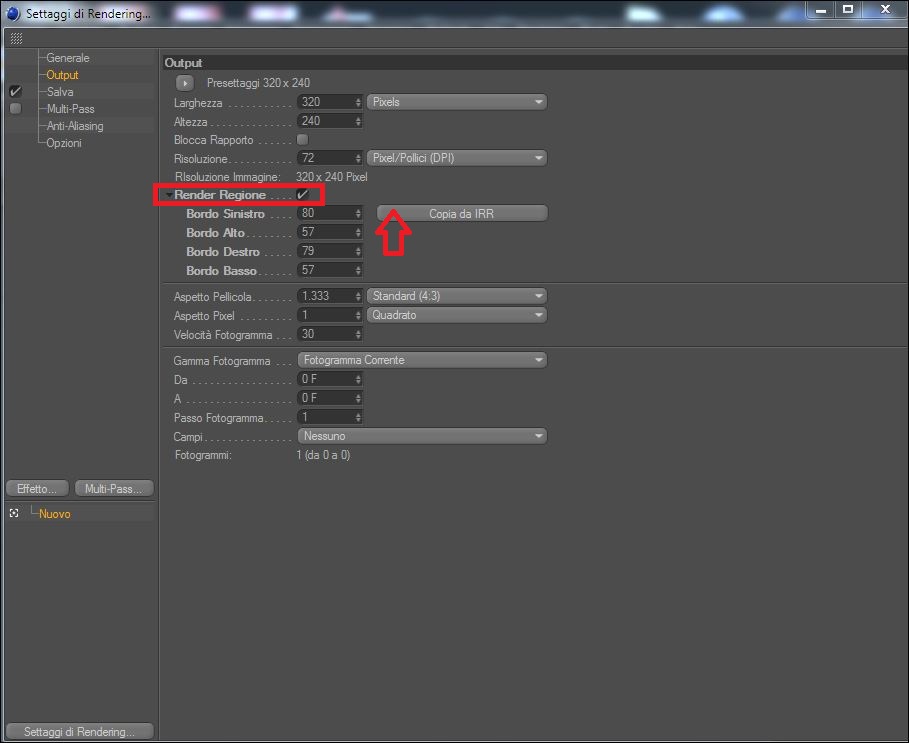Click the Effetto... button

[37, 489]
